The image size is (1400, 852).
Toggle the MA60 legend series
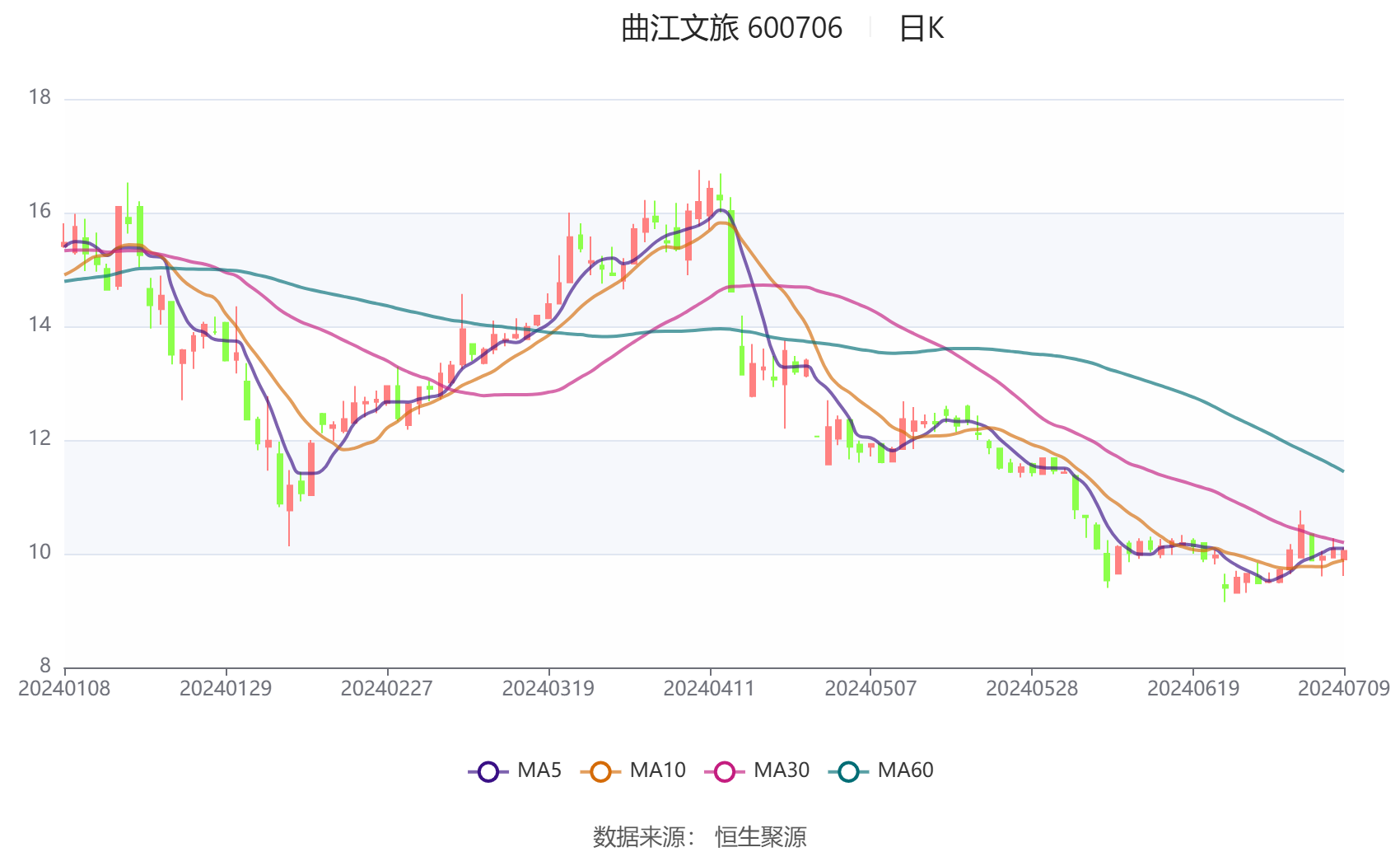(x=880, y=770)
